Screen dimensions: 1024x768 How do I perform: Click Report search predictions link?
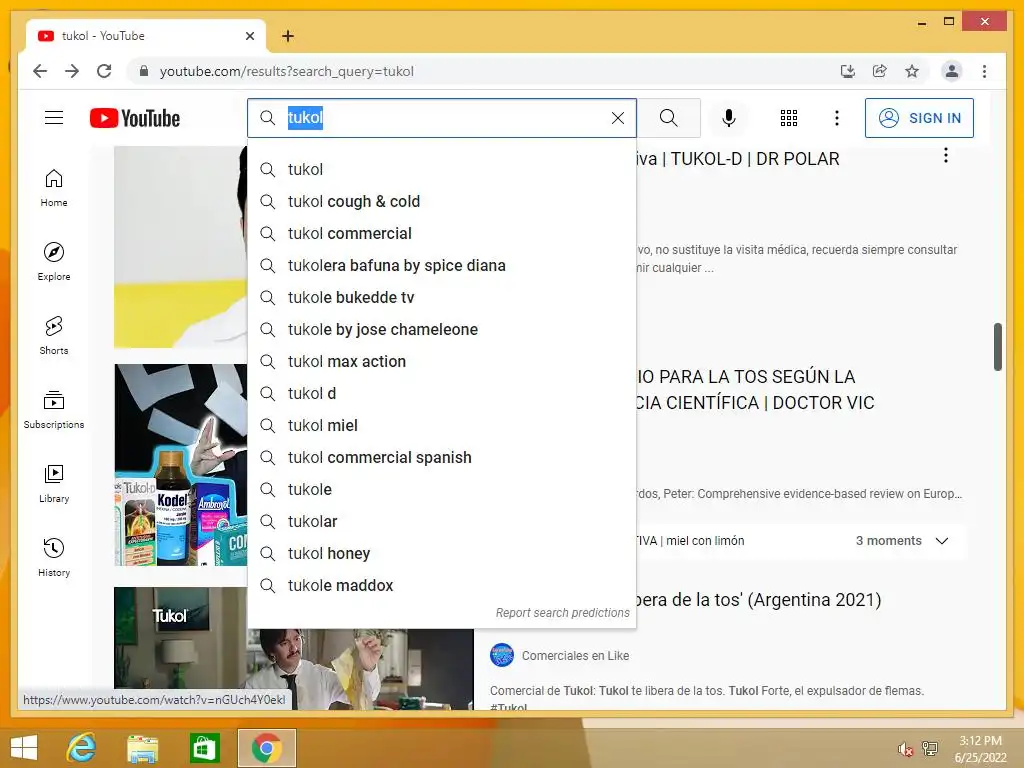click(562, 613)
